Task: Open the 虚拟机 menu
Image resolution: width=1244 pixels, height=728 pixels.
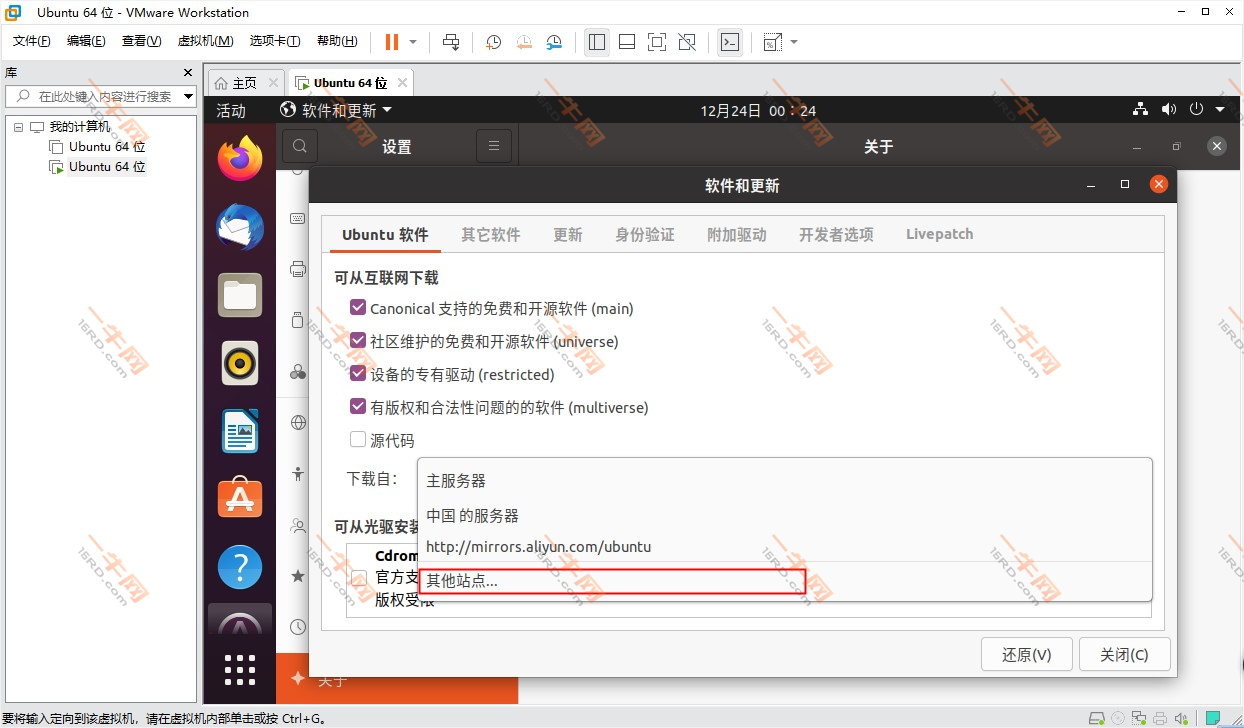Action: pos(205,41)
